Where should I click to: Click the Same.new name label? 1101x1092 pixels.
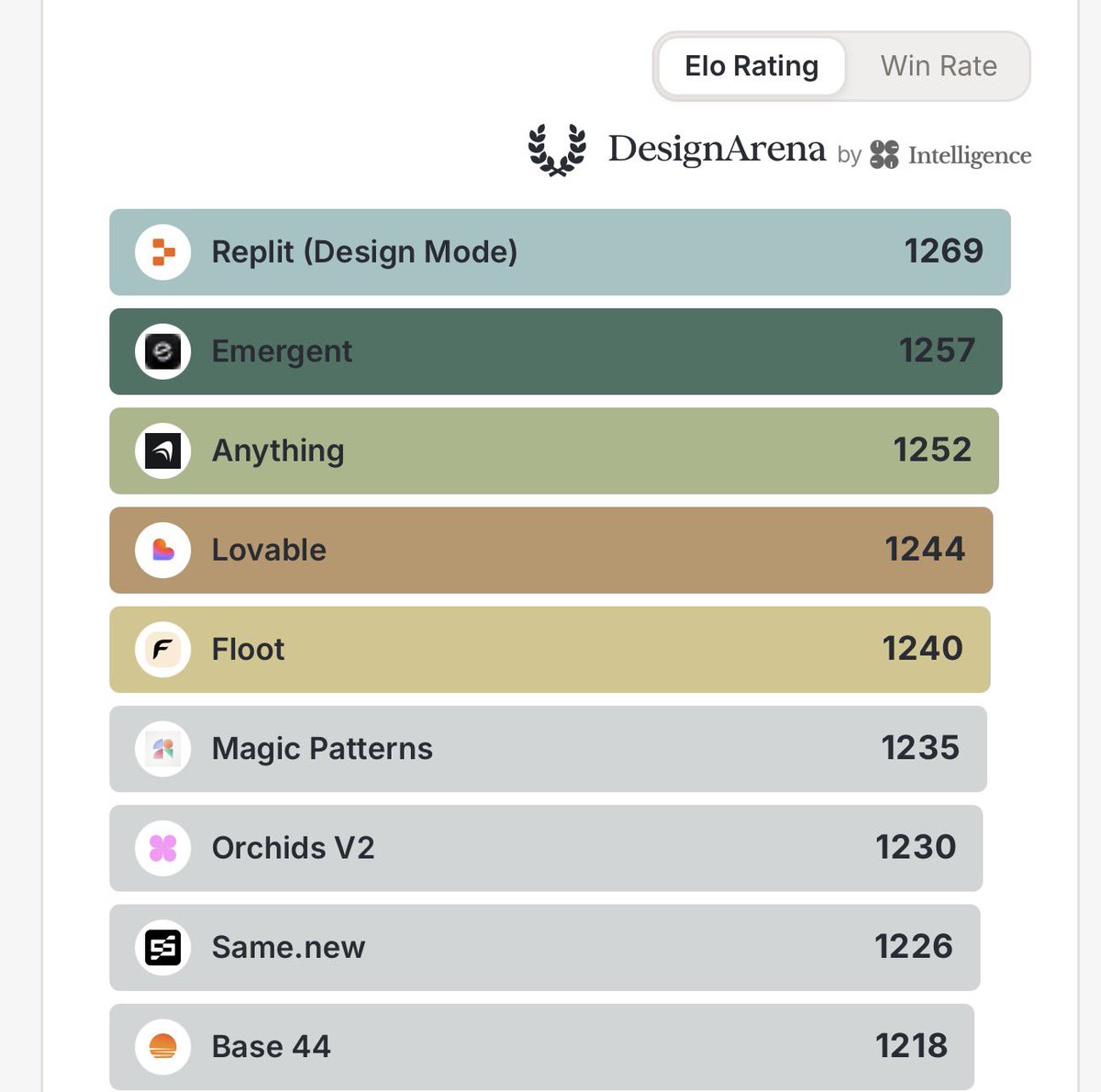288,947
